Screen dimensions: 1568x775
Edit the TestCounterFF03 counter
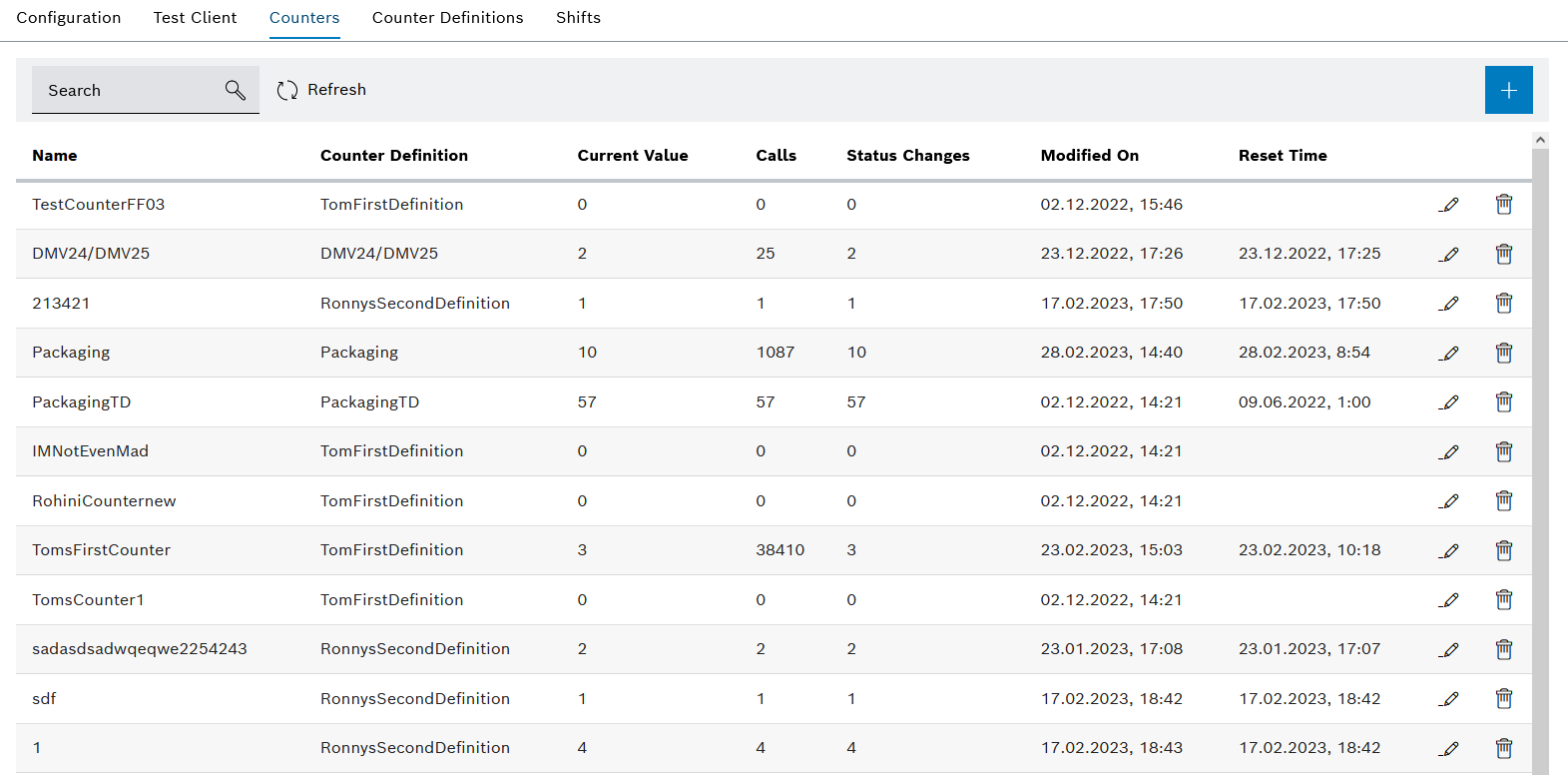click(x=1449, y=205)
